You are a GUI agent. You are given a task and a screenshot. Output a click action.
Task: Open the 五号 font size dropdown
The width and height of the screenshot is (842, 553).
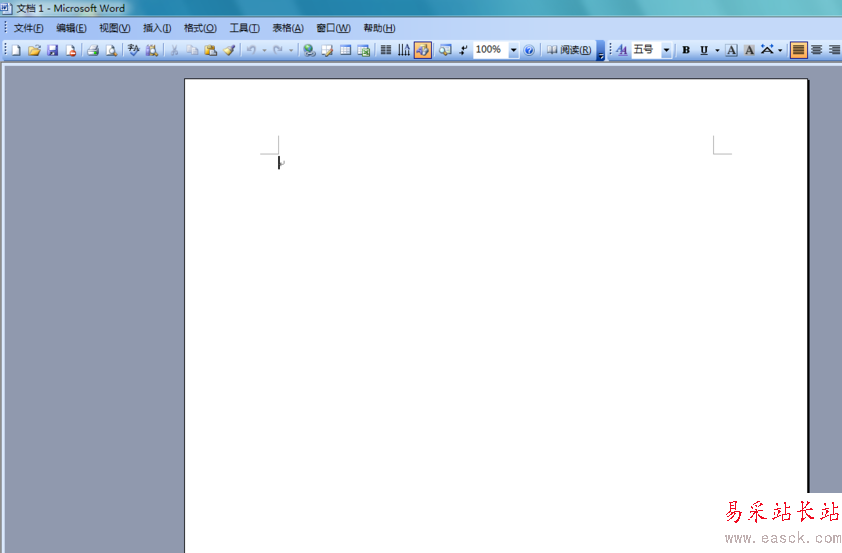coord(666,50)
